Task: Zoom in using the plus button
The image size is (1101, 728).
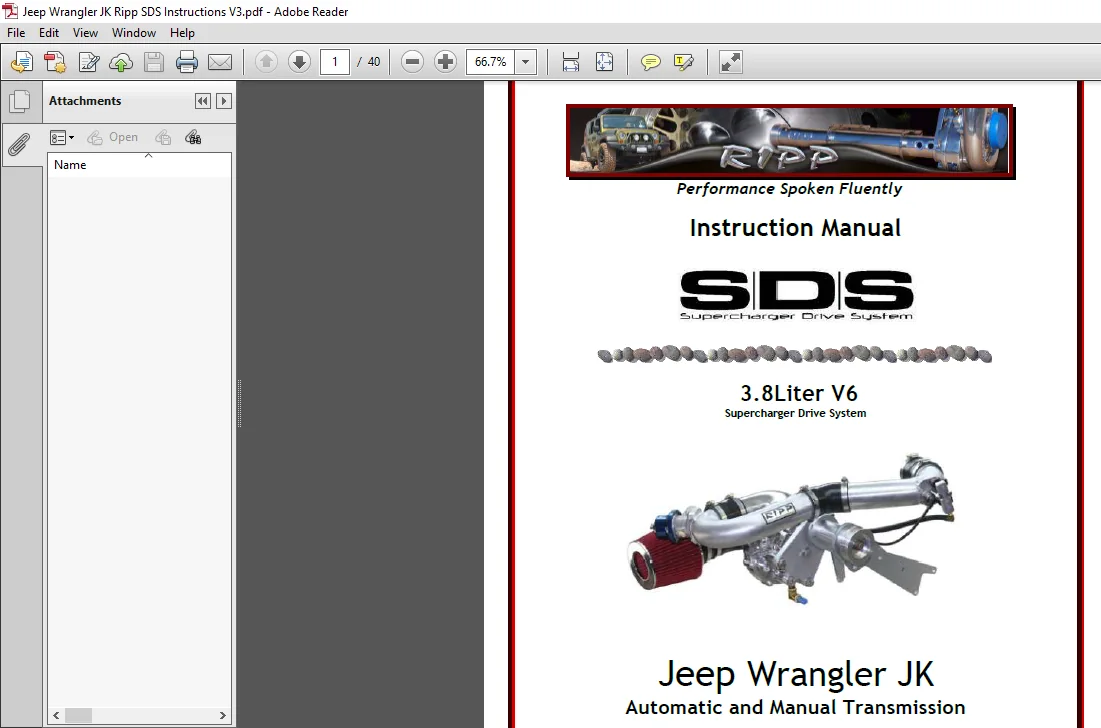Action: tap(445, 62)
